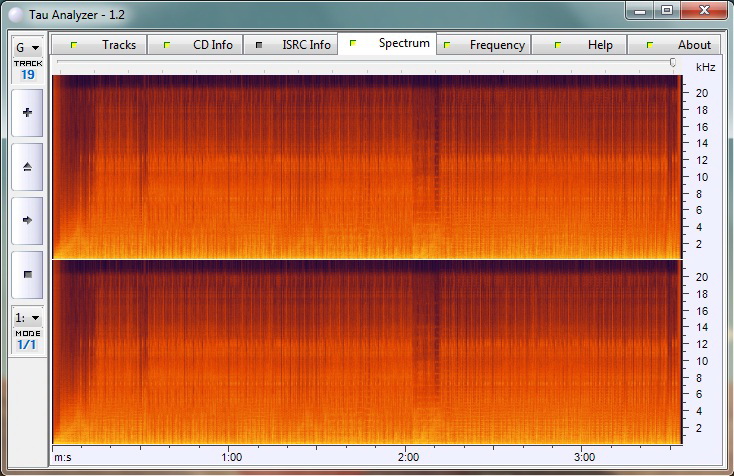Click the lower channel spectrogram

pyautogui.click(x=367, y=352)
